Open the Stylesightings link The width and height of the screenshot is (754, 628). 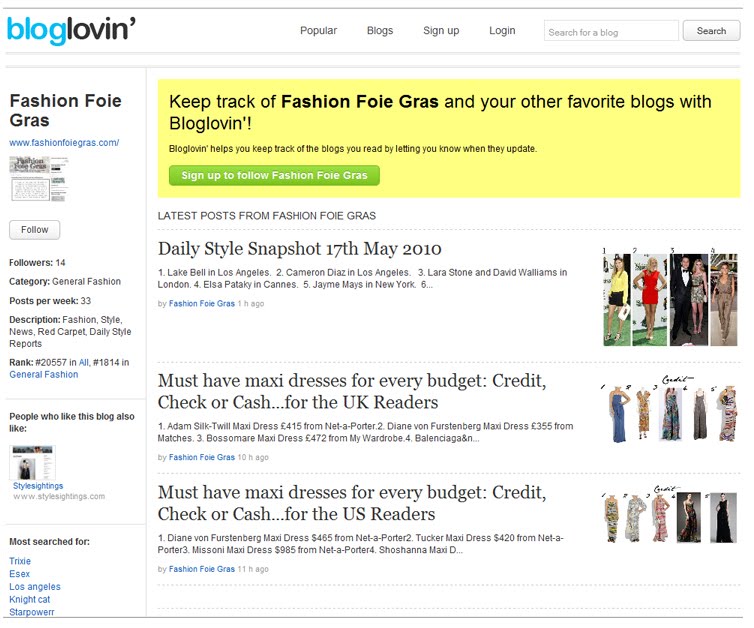point(38,486)
